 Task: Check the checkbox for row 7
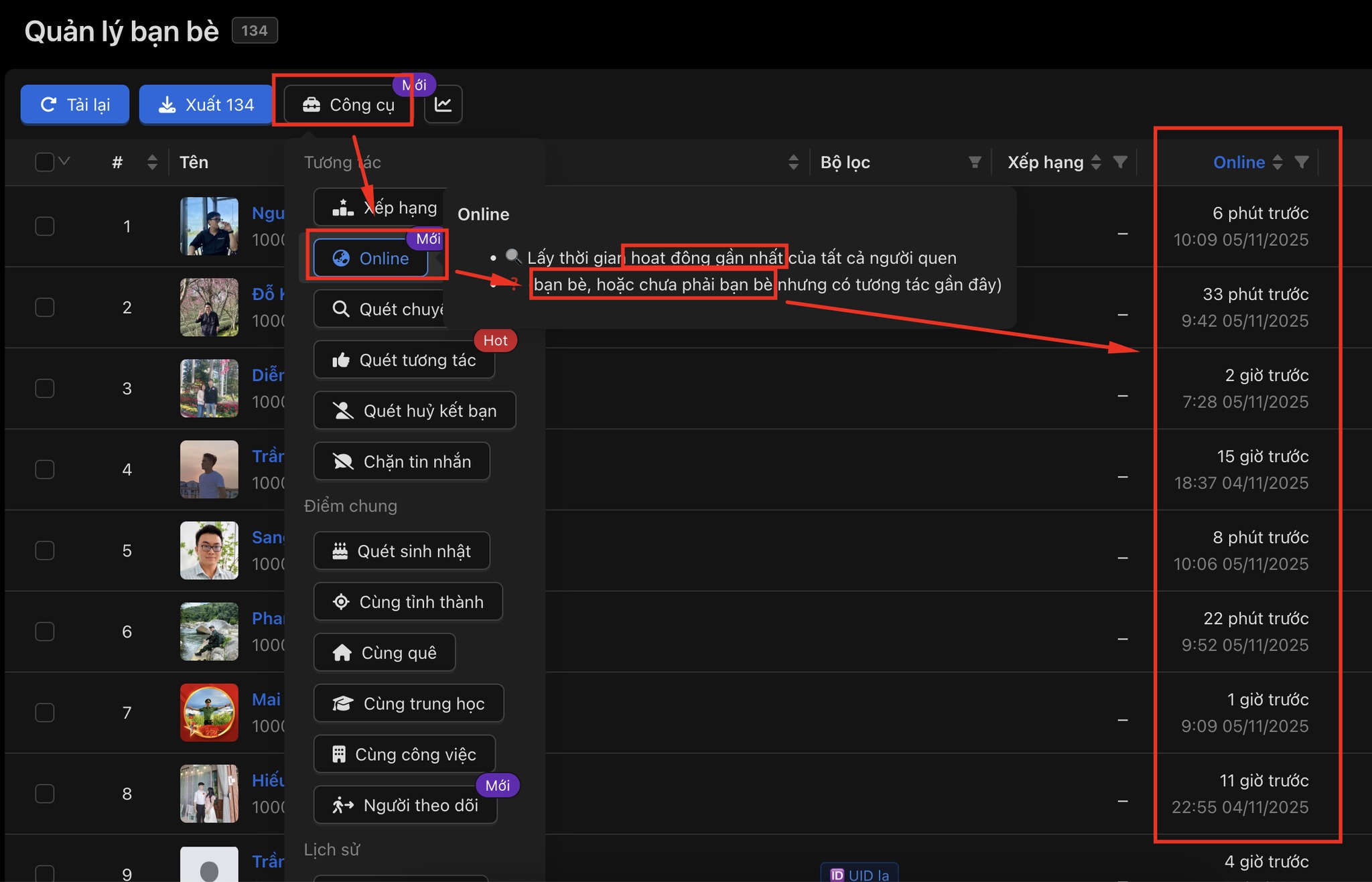tap(45, 713)
